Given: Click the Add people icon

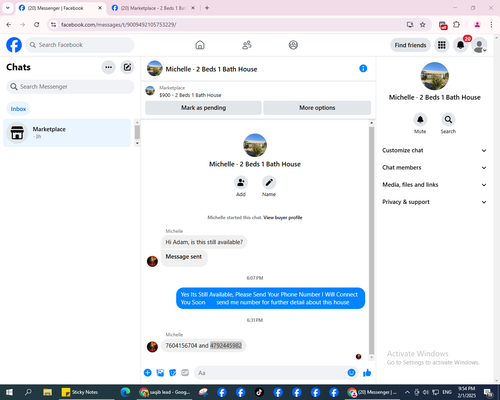Looking at the screenshot, I should point(241,183).
